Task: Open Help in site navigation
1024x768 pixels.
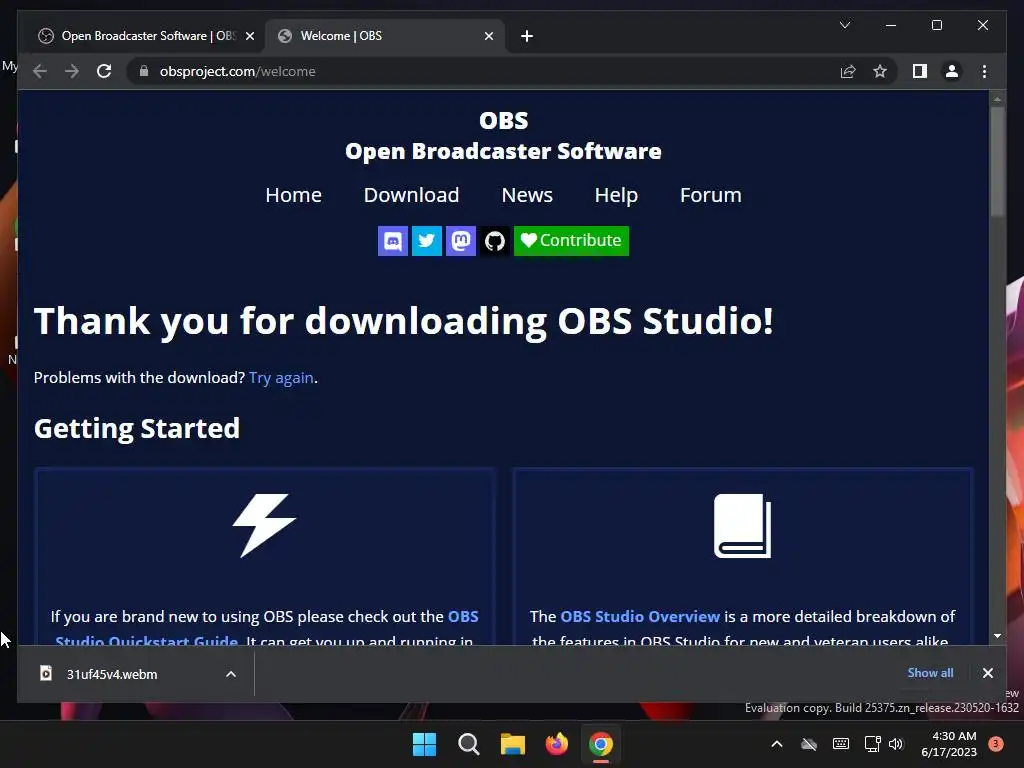Action: [x=616, y=195]
